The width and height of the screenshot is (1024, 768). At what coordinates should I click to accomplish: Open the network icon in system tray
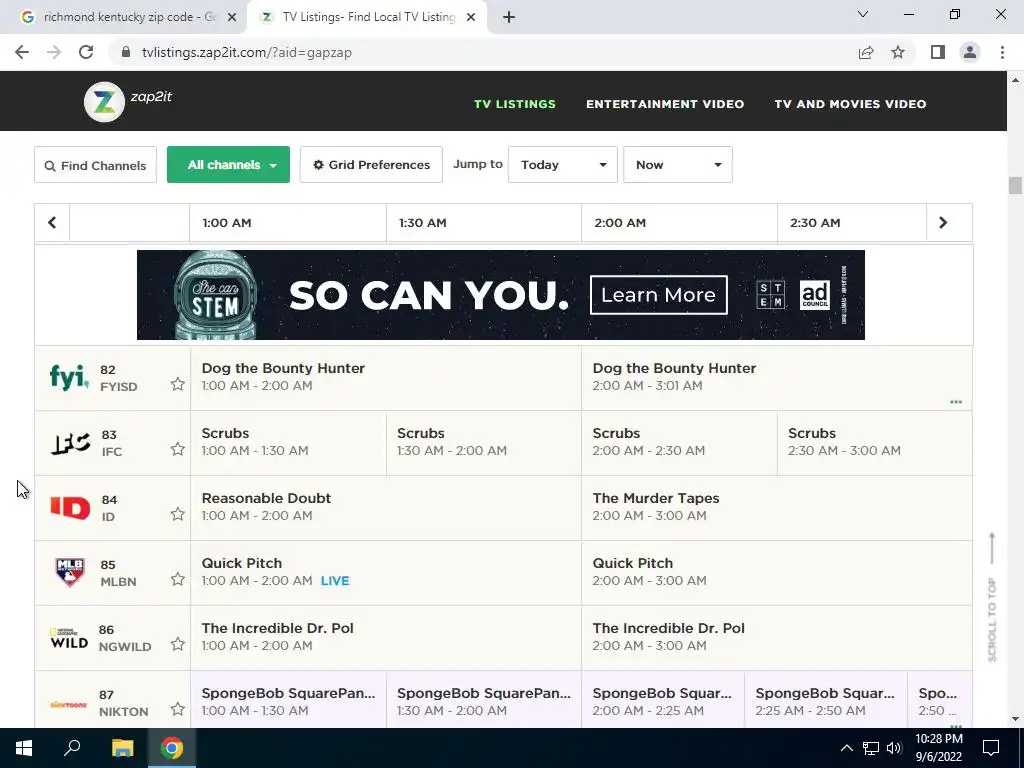click(871, 748)
